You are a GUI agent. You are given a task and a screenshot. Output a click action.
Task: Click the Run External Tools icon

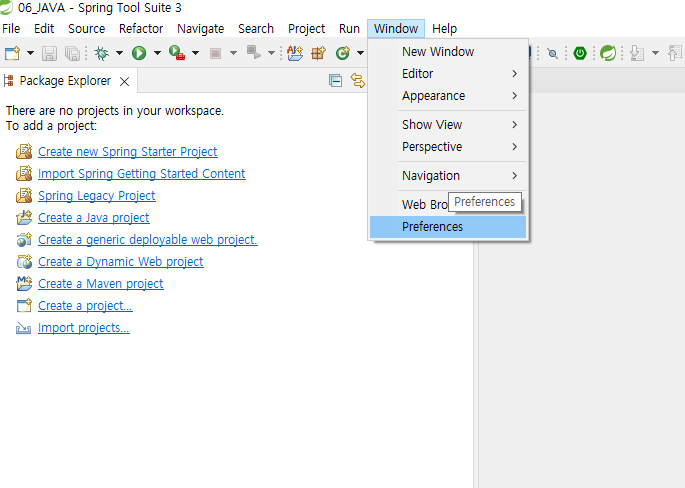pyautogui.click(x=177, y=53)
